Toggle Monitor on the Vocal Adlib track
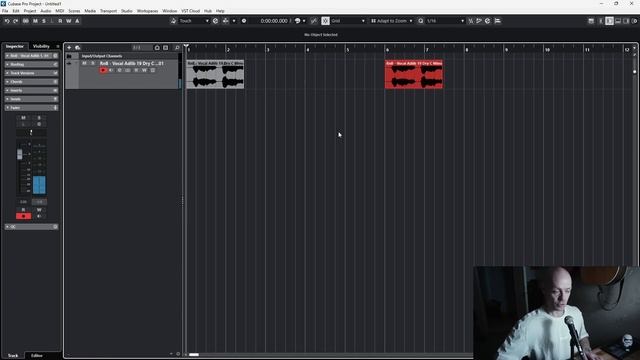 coord(111,70)
